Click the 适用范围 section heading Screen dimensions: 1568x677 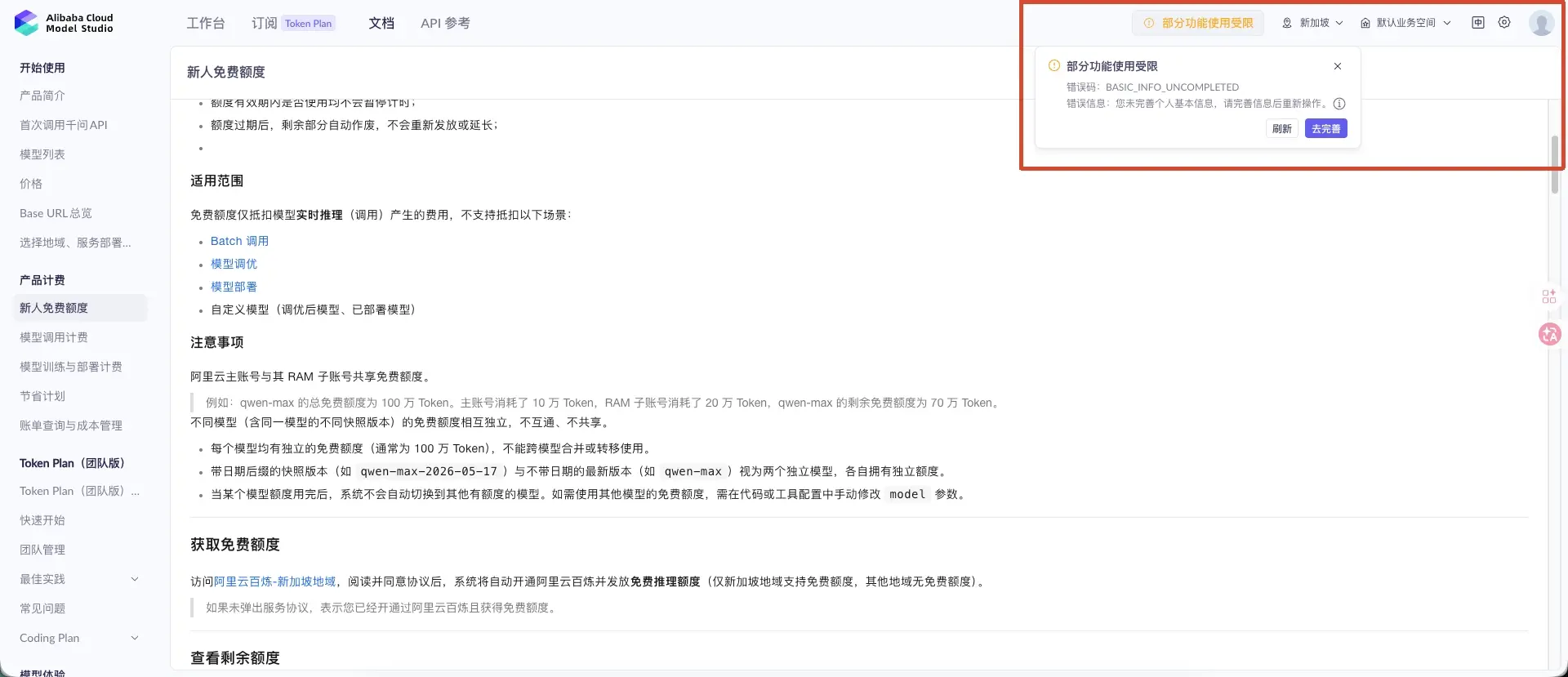pos(216,180)
